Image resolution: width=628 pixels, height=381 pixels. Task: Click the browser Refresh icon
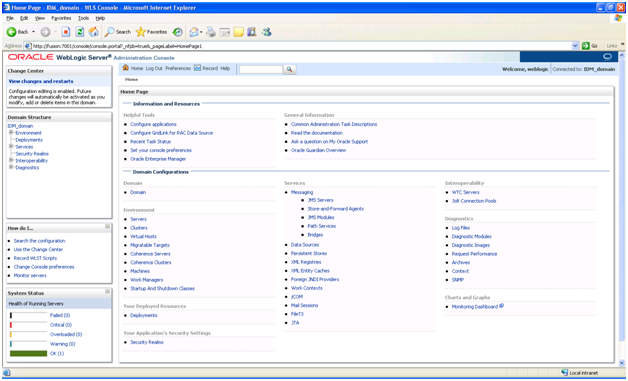coord(80,32)
